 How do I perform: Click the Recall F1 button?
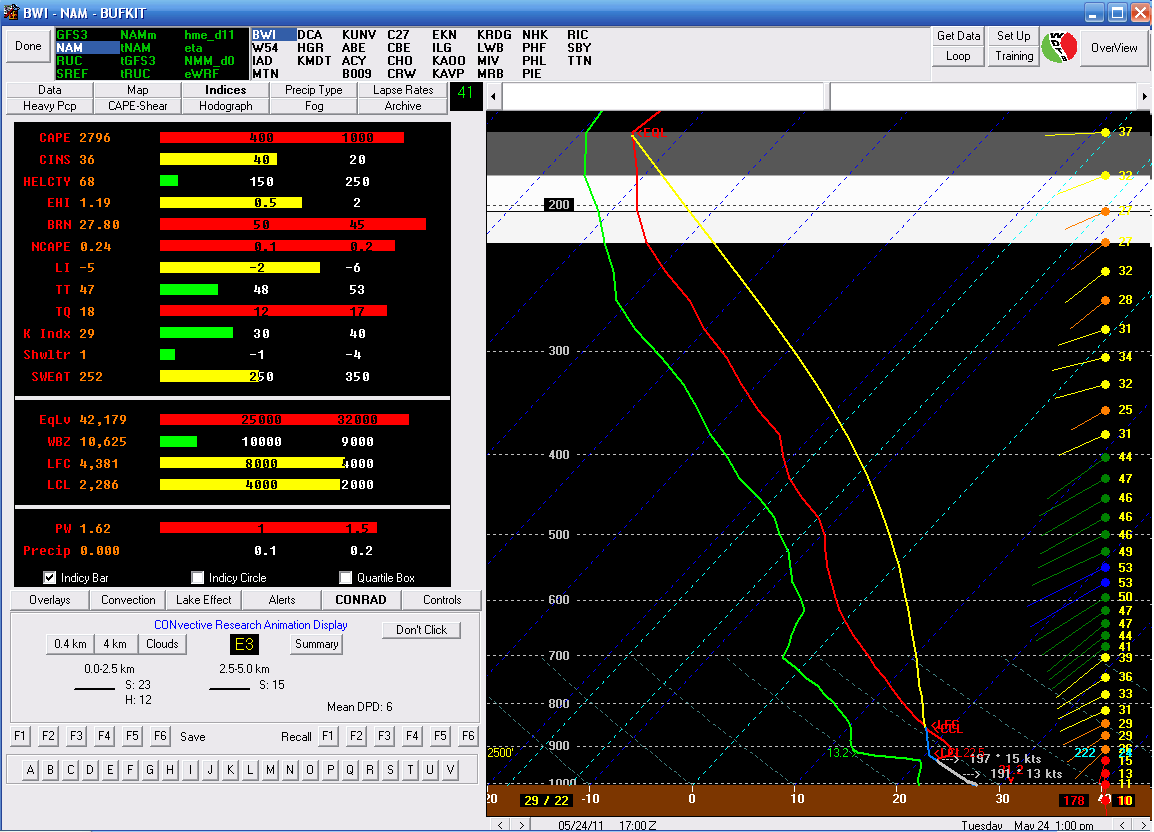(x=328, y=736)
